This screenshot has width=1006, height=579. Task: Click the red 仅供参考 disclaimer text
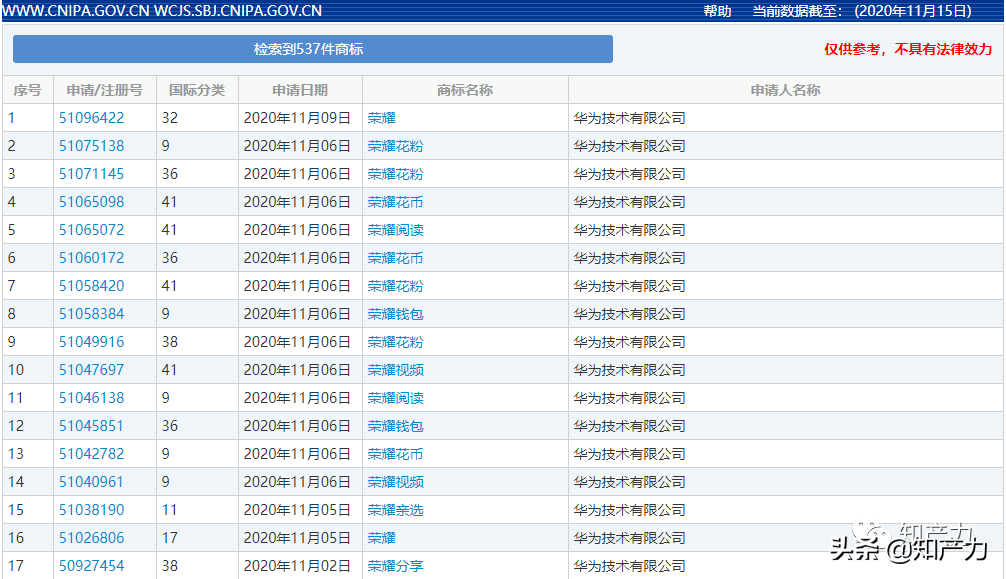coord(908,49)
